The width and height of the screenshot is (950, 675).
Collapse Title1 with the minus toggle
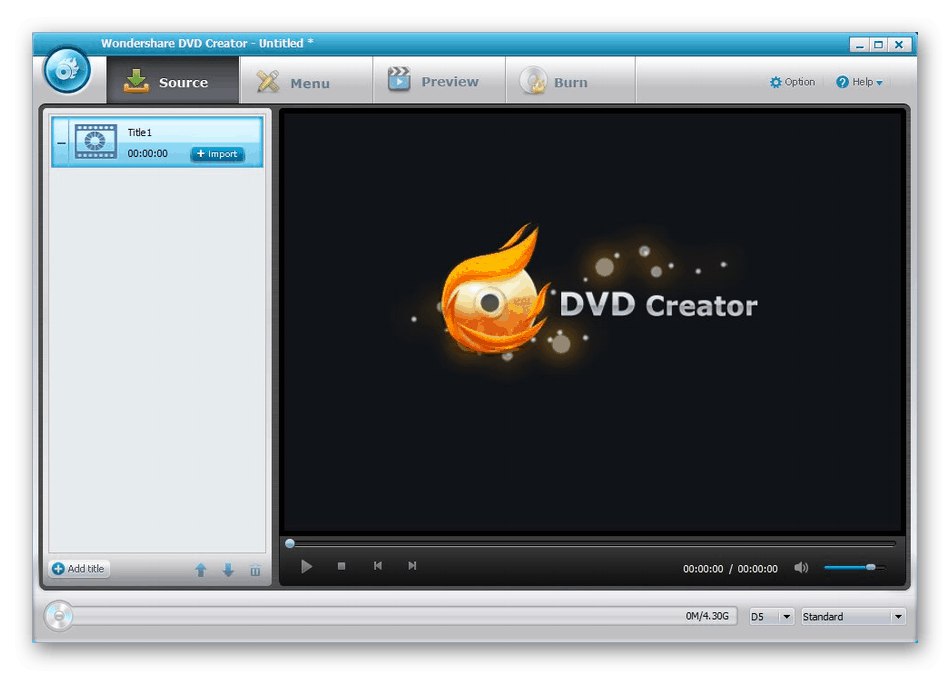click(61, 143)
